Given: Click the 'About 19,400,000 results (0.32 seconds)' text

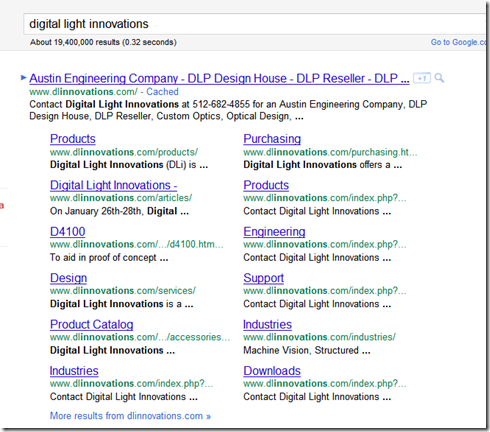Looking at the screenshot, I should pos(103,42).
